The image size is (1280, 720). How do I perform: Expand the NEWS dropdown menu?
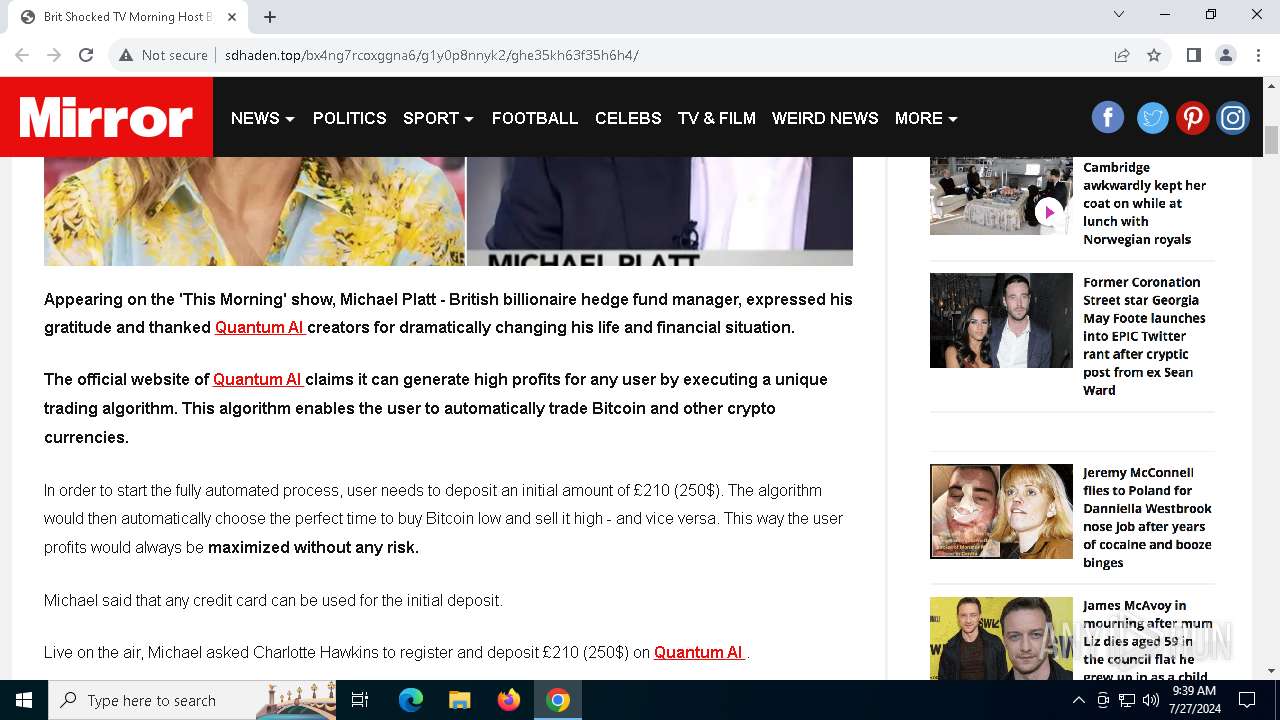262,118
